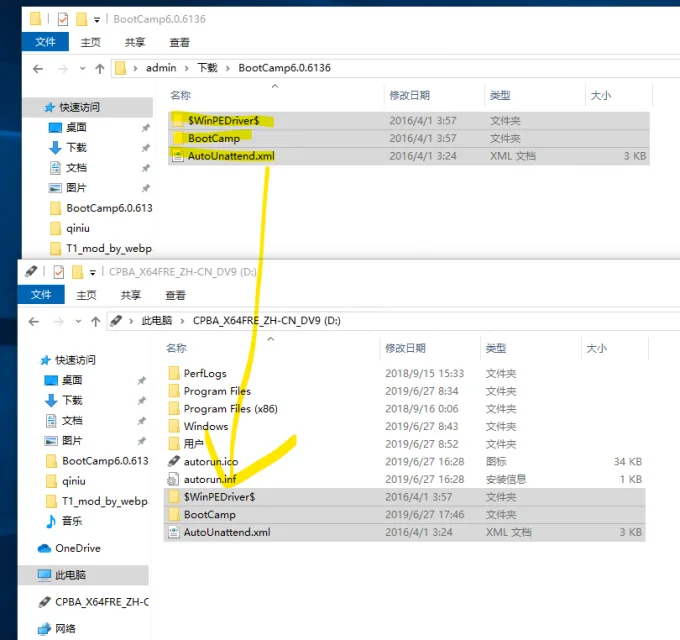The image size is (680, 640).
Task: Select BootCamp folder in D: drive window
Action: (404, 515)
